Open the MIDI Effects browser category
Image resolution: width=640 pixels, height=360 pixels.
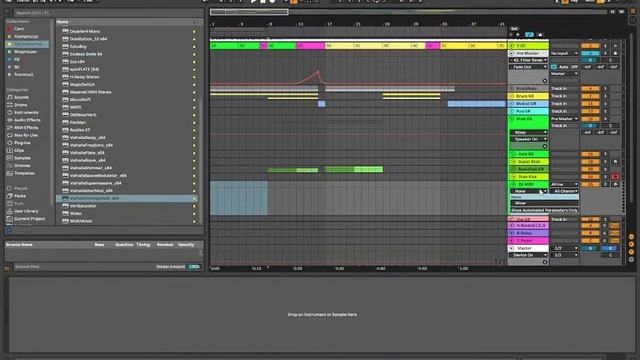(x=26, y=127)
